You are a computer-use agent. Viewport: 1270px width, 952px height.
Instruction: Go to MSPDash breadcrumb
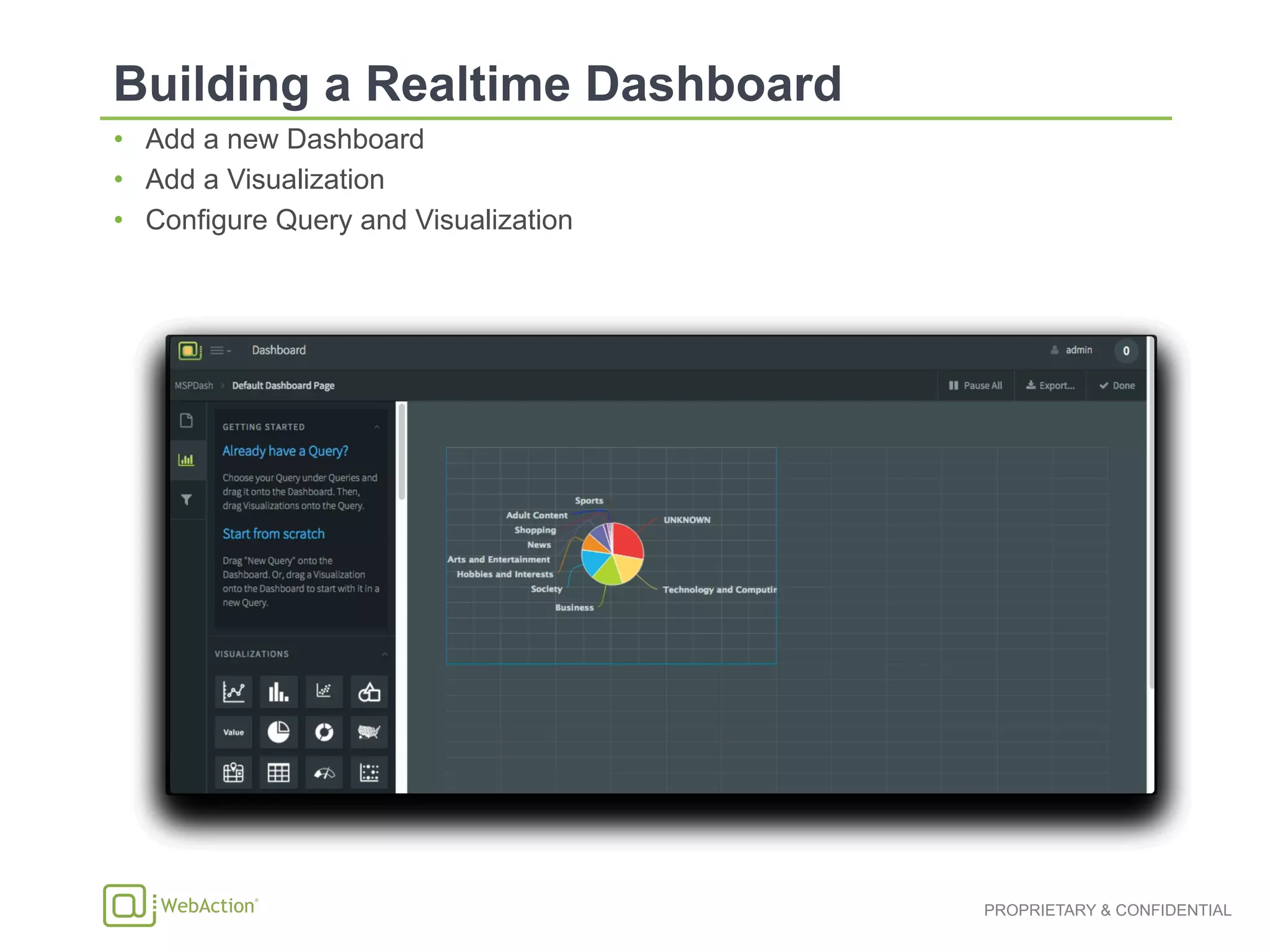pyautogui.click(x=193, y=386)
